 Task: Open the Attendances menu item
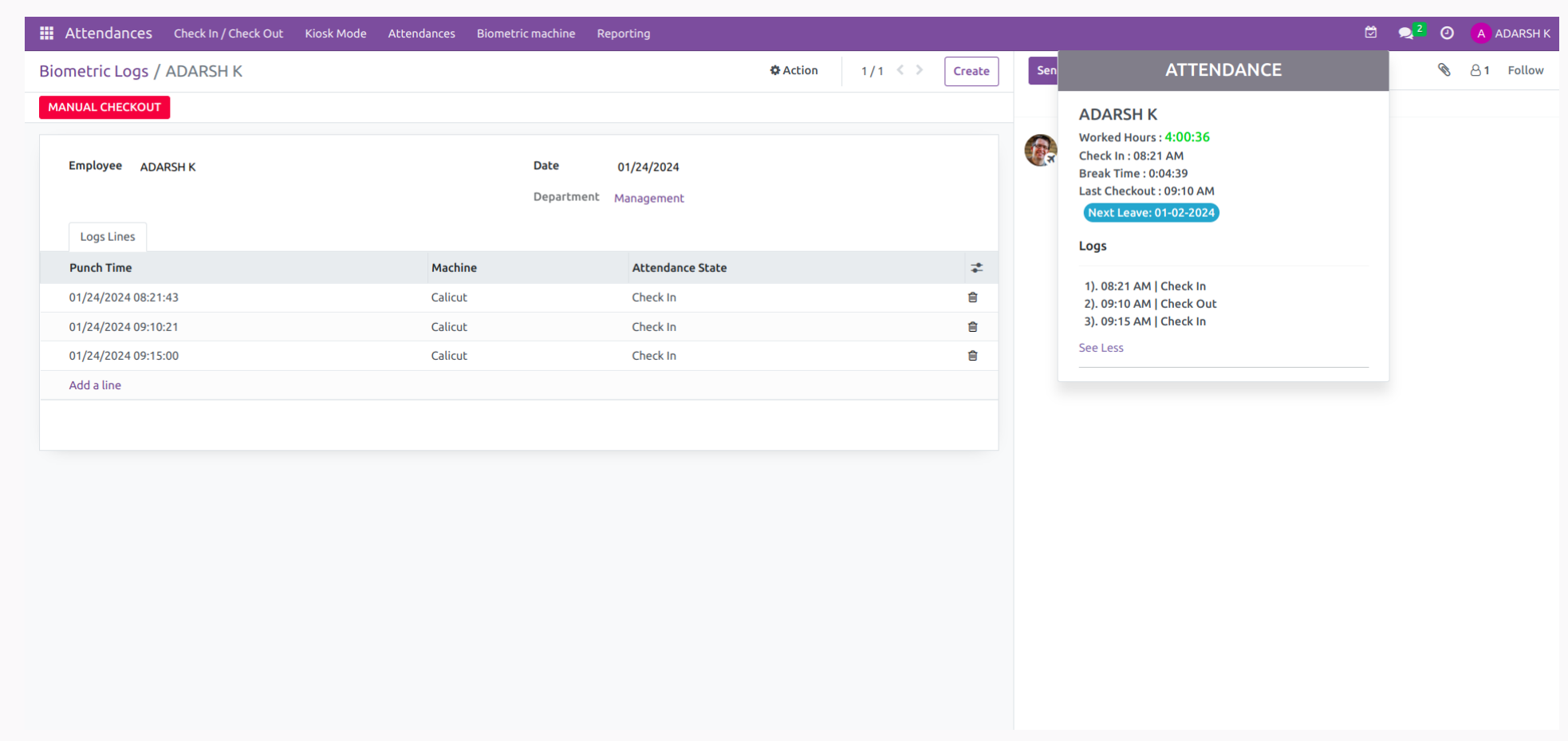[421, 34]
